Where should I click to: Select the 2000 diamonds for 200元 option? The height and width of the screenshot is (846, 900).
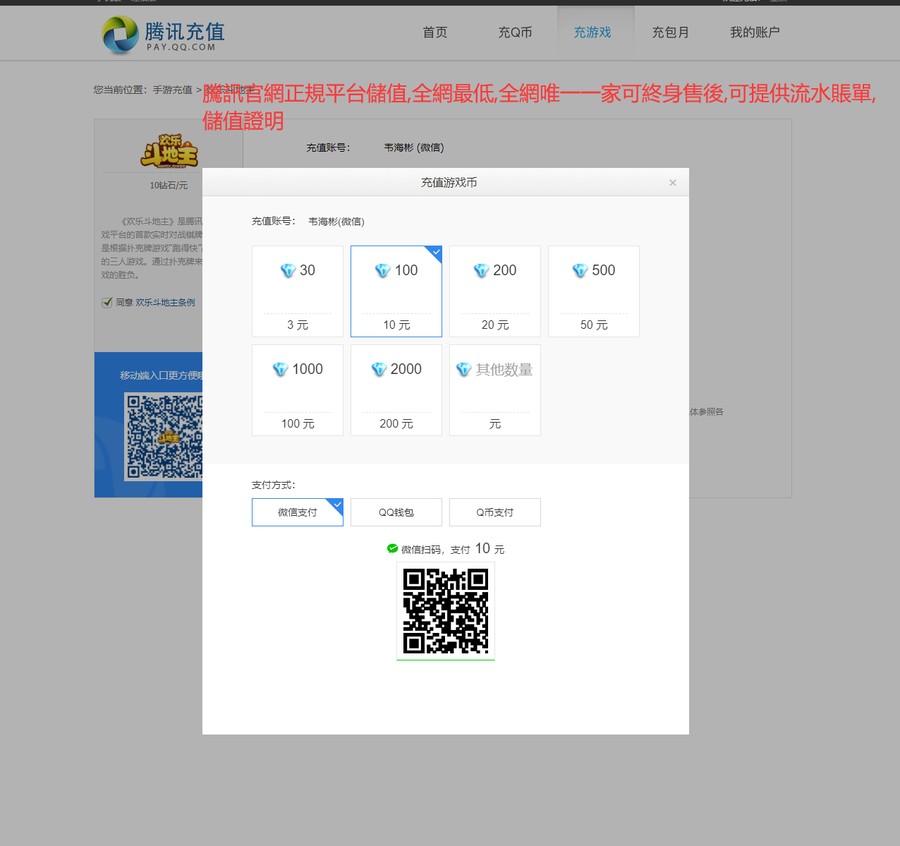click(x=396, y=390)
